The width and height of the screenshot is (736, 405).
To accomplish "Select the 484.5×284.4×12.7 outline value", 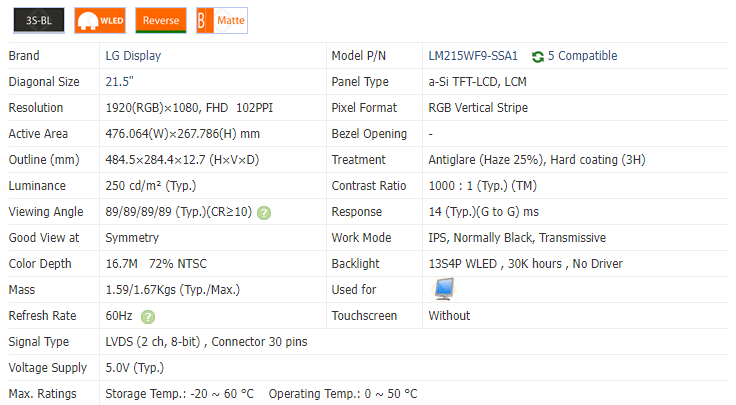I will pyautogui.click(x=155, y=160).
